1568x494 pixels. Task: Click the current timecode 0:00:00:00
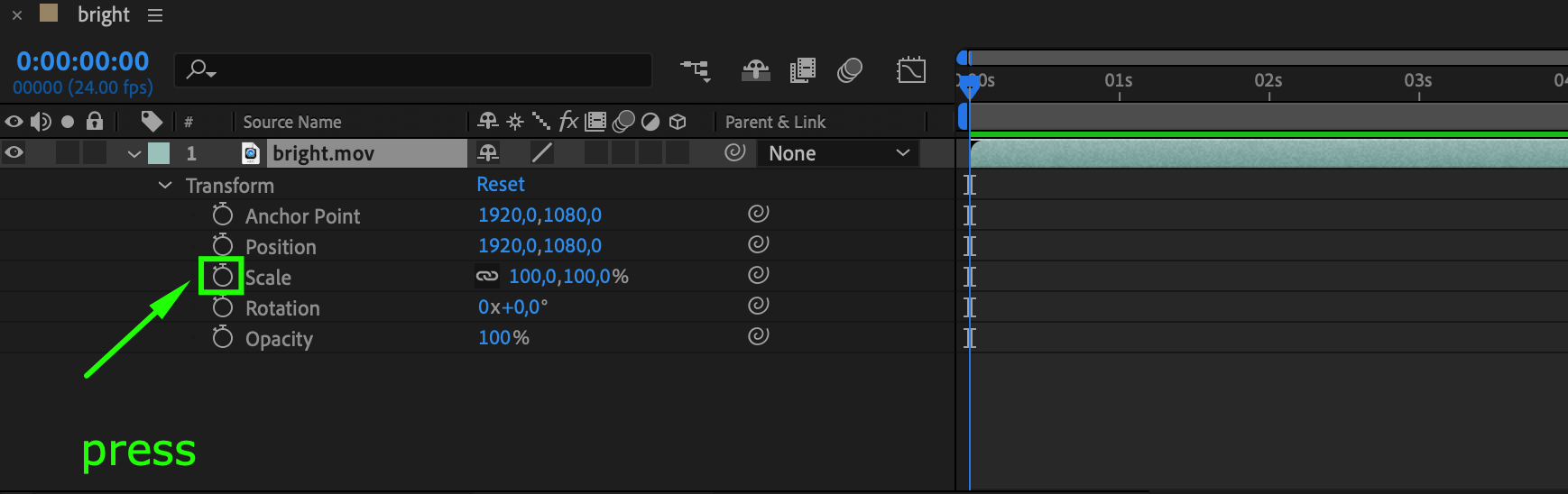tap(82, 61)
